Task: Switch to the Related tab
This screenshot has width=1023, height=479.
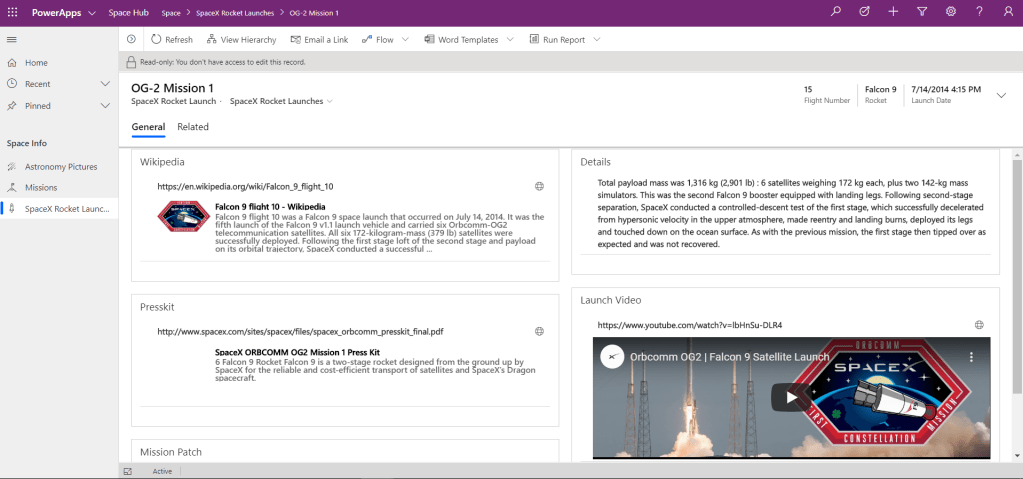Action: point(193,127)
